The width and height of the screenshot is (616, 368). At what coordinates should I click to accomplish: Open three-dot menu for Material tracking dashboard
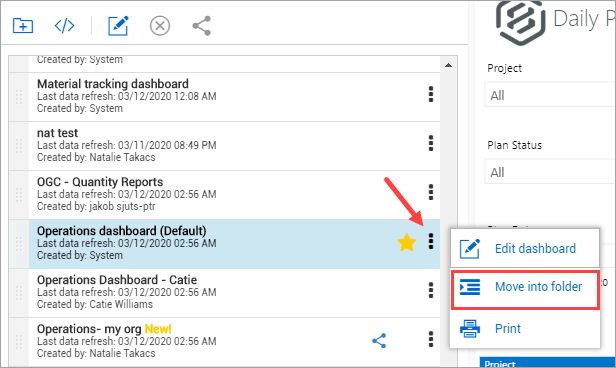(431, 94)
